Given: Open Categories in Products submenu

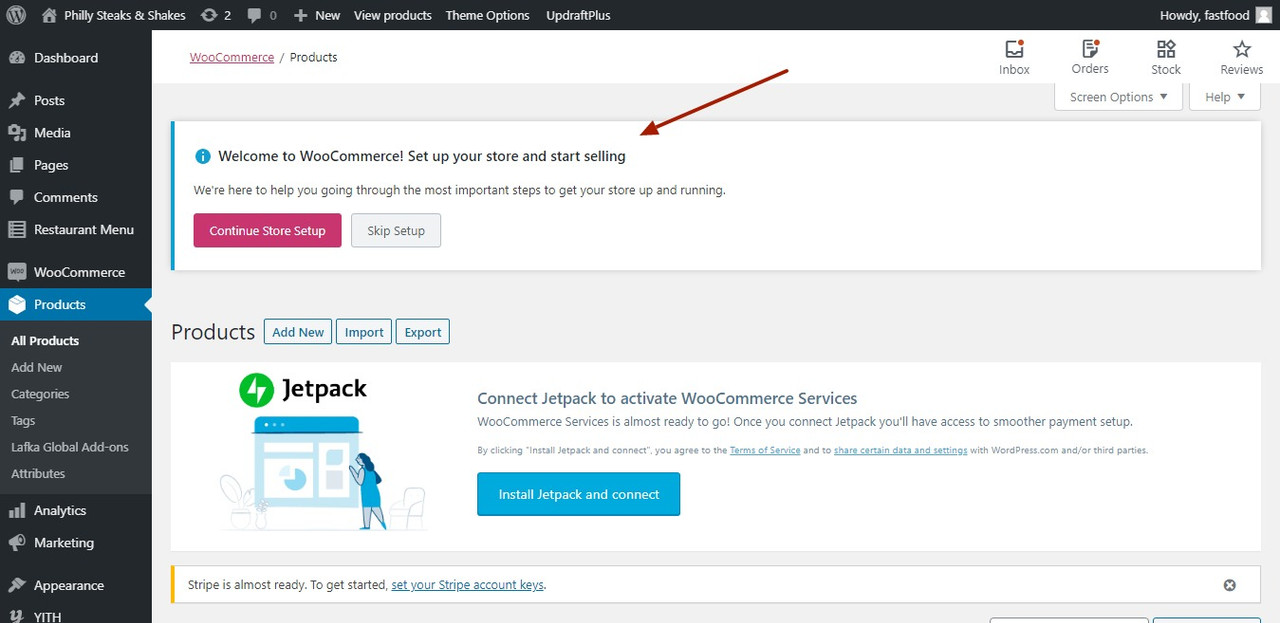Looking at the screenshot, I should tap(40, 394).
